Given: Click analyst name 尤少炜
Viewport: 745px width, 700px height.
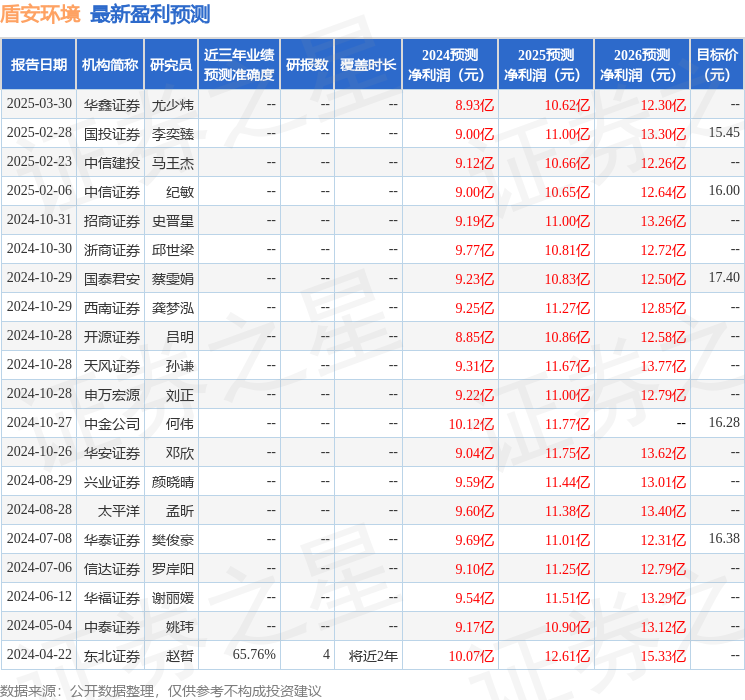Looking at the screenshot, I should pyautogui.click(x=172, y=105).
